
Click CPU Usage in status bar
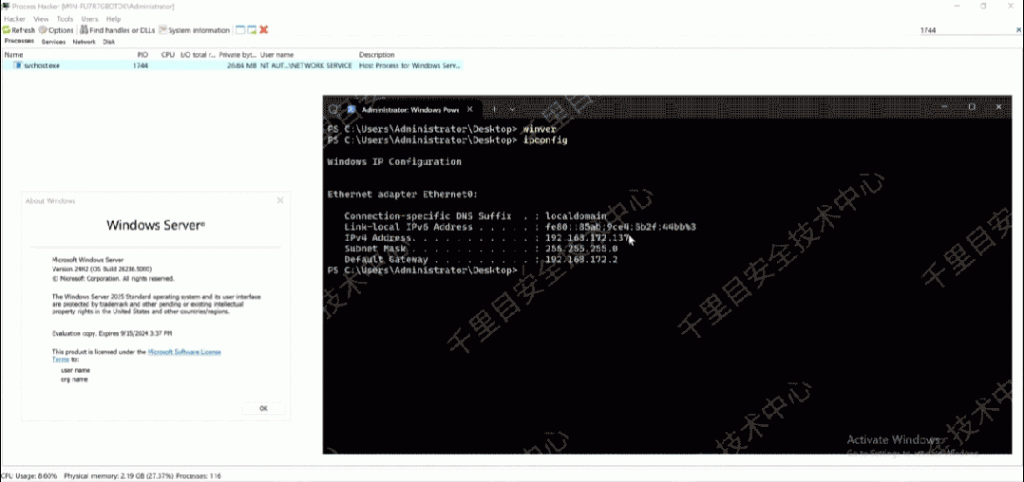coord(29,476)
